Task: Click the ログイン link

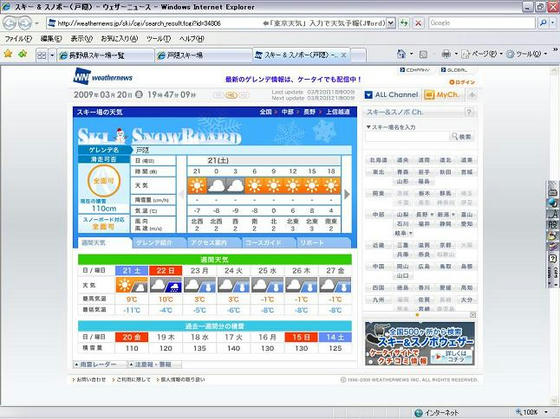Action: point(462,82)
